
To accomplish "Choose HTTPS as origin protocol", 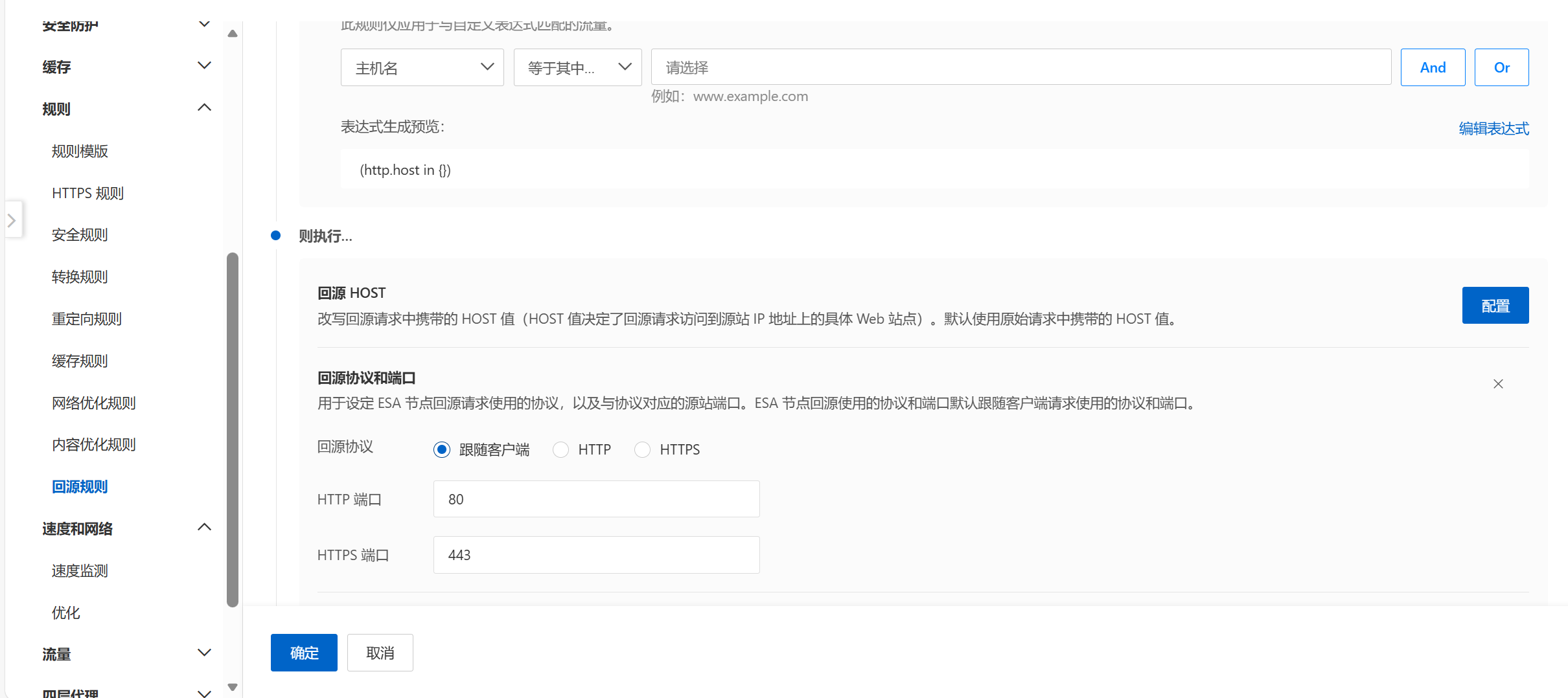I will point(642,449).
